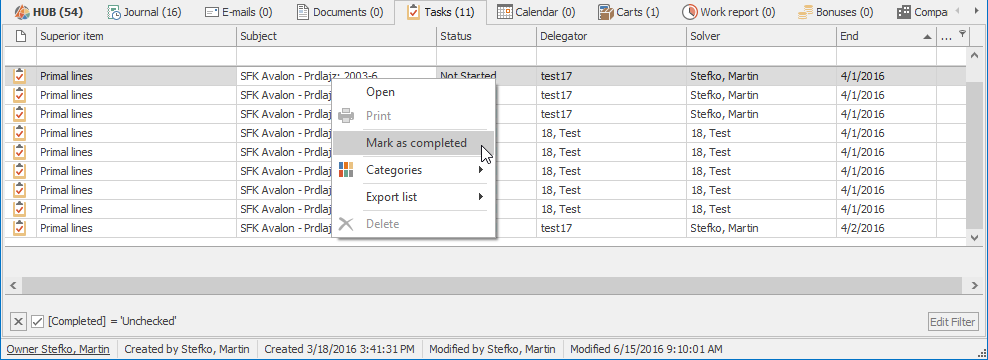Screen dimensions: 988x360
Task: Toggle sort order on End column header
Action: coord(887,37)
